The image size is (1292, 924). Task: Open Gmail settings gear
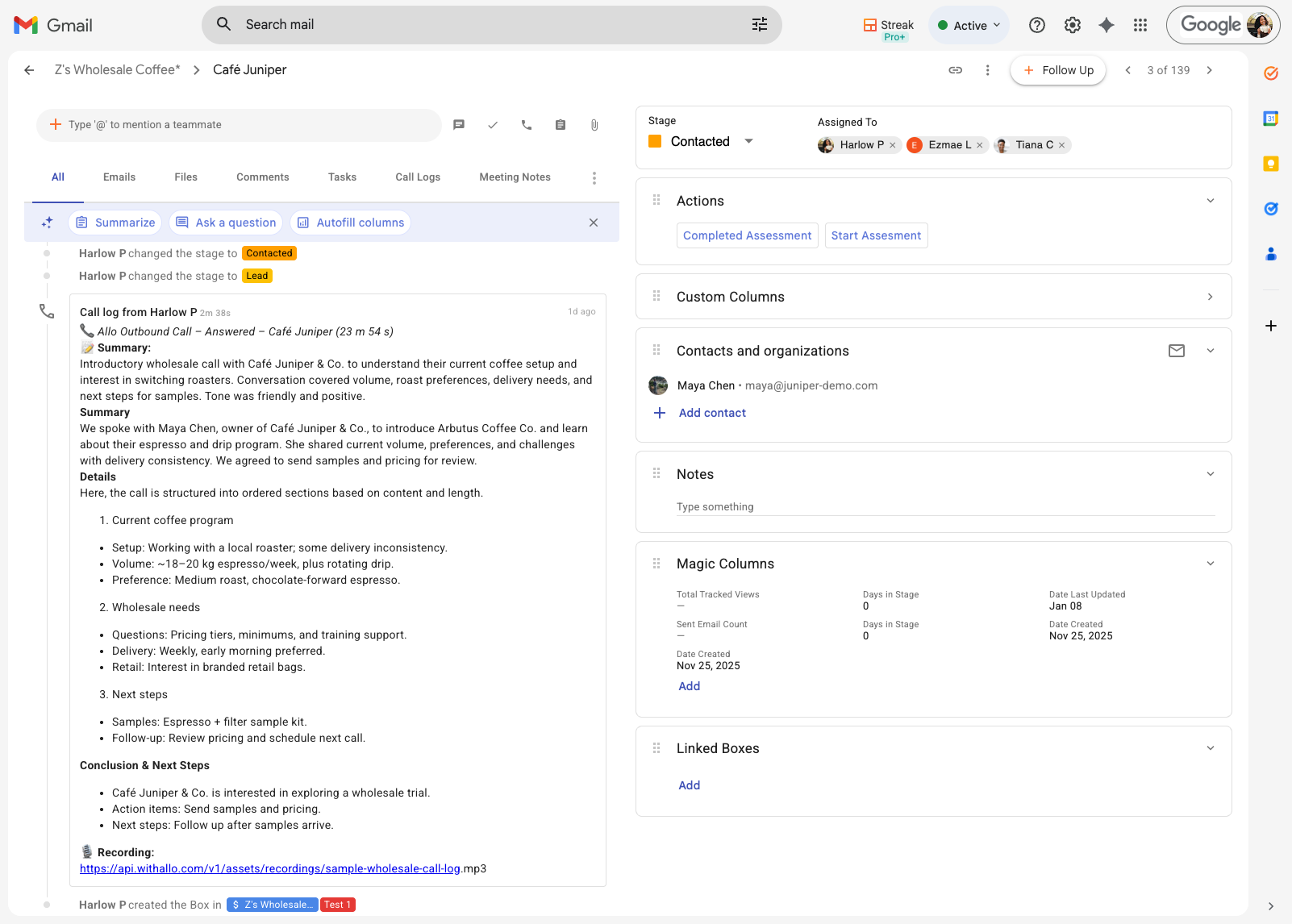[1073, 25]
